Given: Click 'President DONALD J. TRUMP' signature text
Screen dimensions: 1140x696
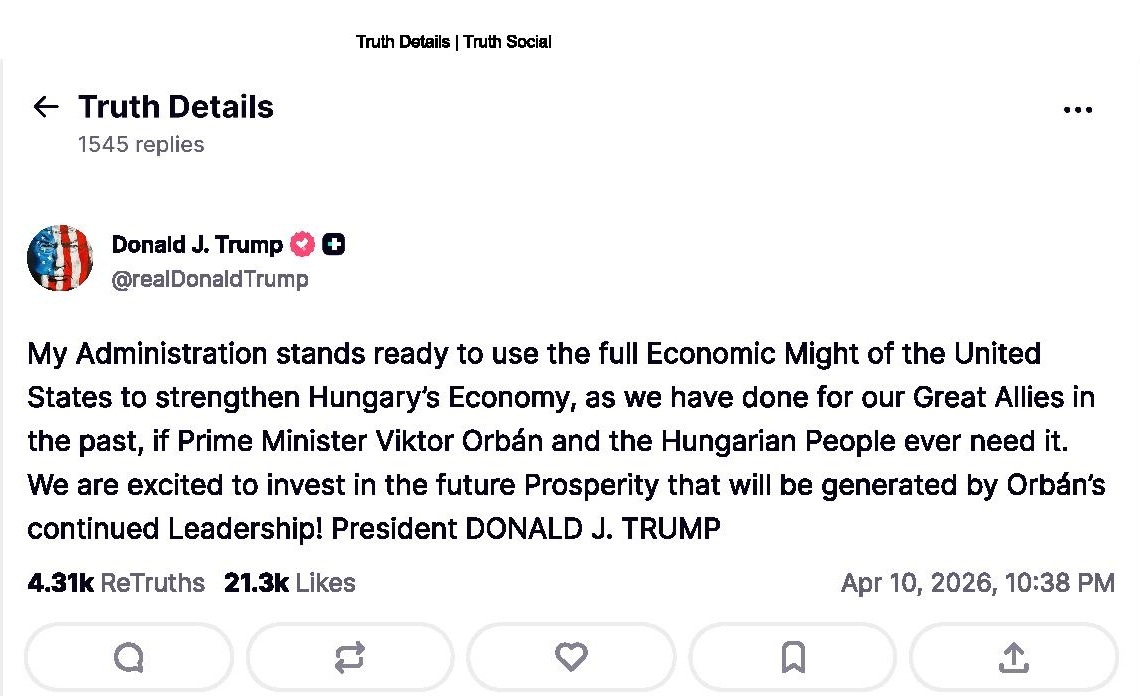Looking at the screenshot, I should coord(526,529).
